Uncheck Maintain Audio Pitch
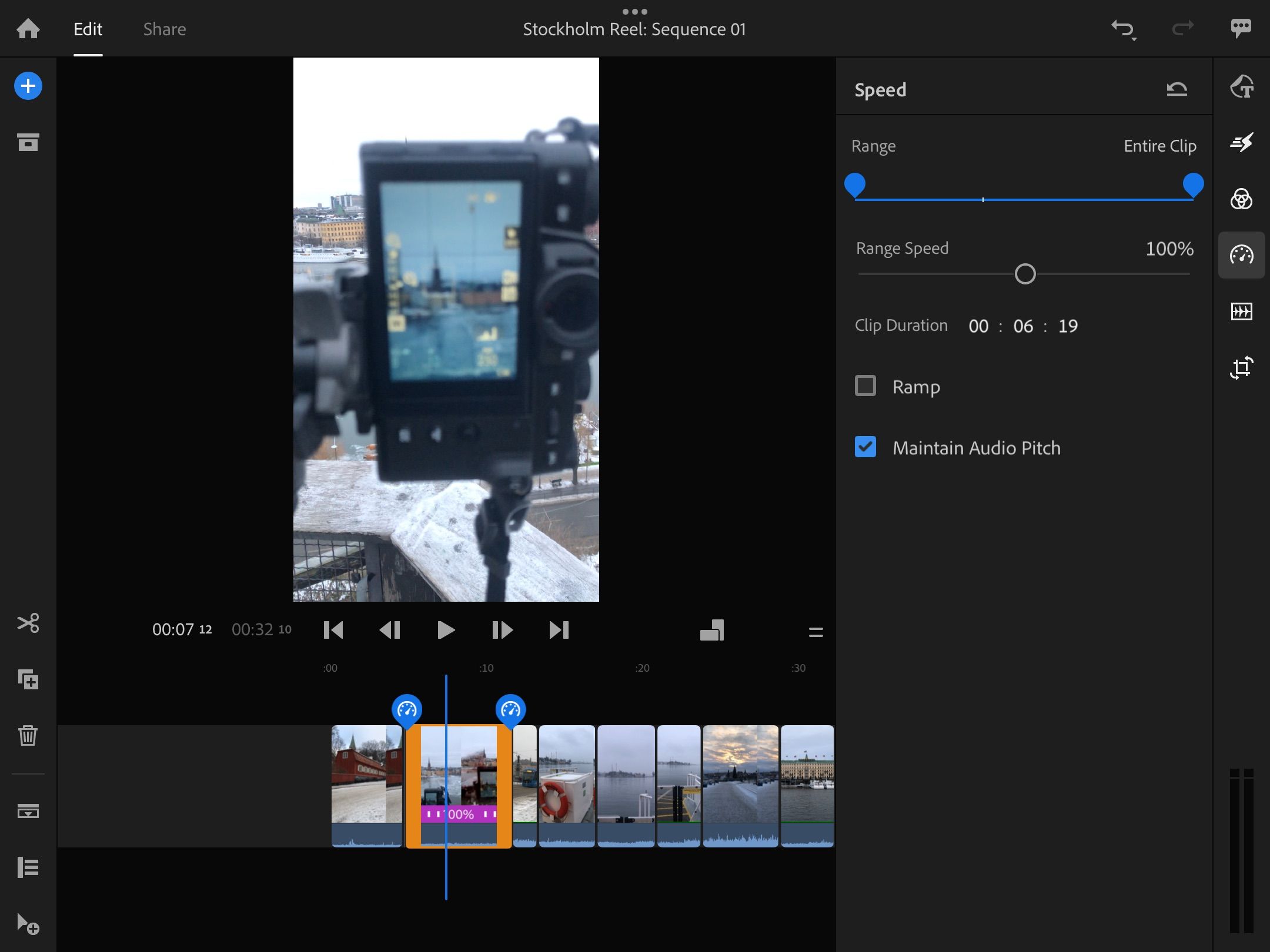The image size is (1270, 952). (865, 447)
